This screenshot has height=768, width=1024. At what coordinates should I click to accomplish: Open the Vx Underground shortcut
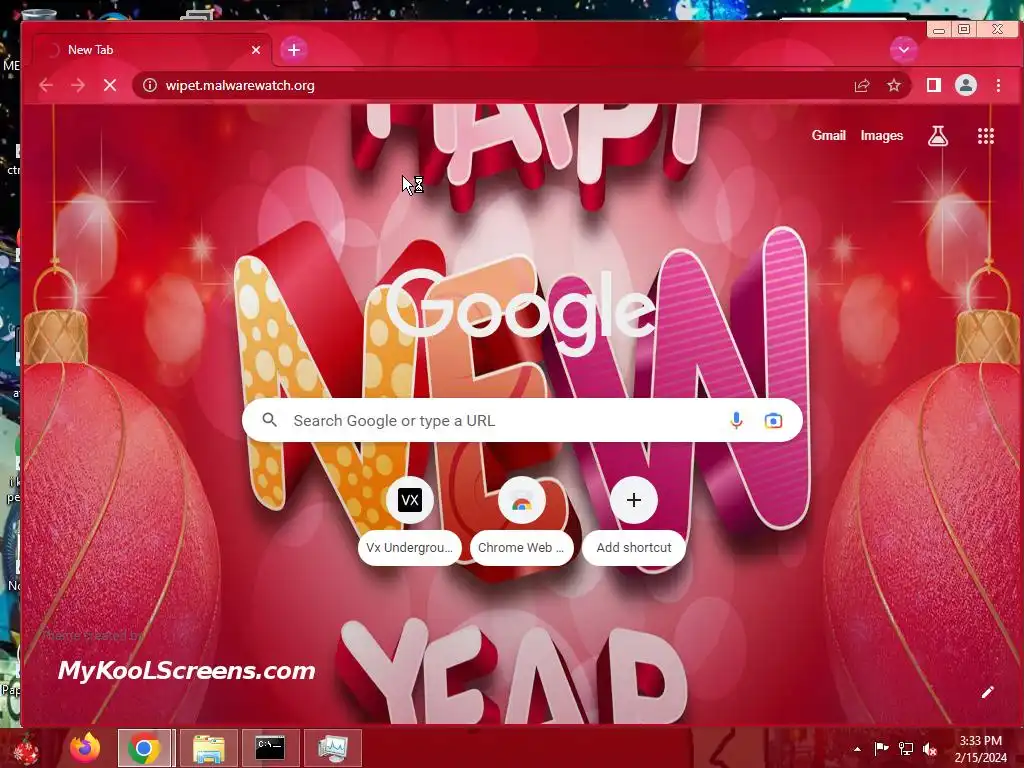pos(409,520)
